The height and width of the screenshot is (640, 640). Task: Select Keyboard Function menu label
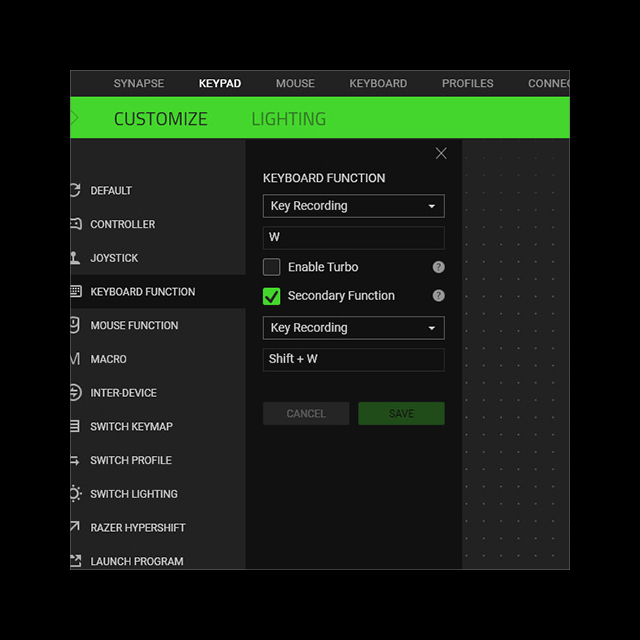coord(143,292)
